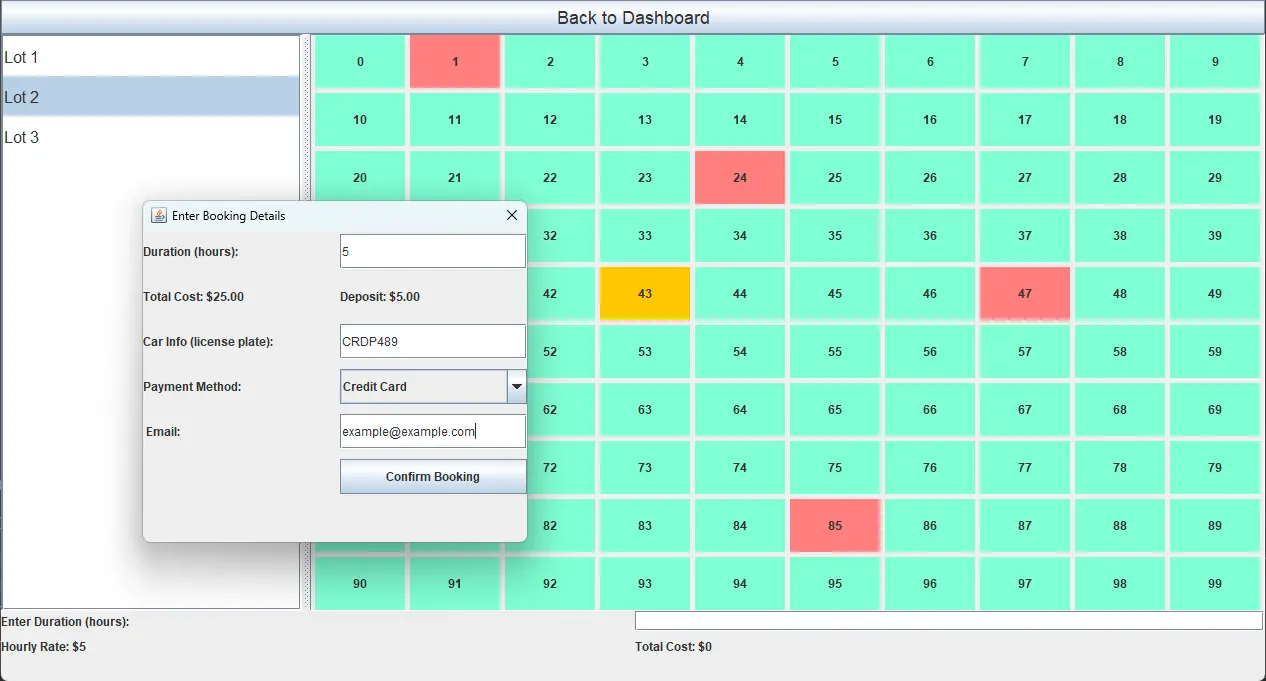Image resolution: width=1266 pixels, height=681 pixels.
Task: Select the Credit Card combo box
Action: coord(423,386)
